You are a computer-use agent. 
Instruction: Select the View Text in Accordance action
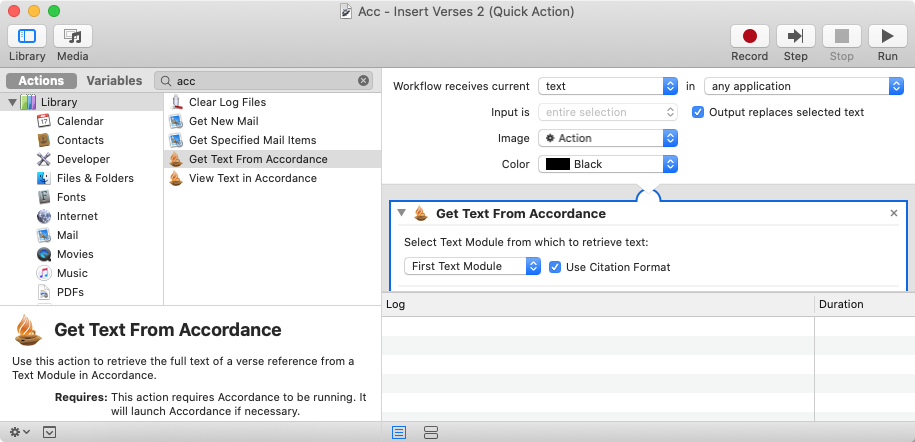click(252, 178)
